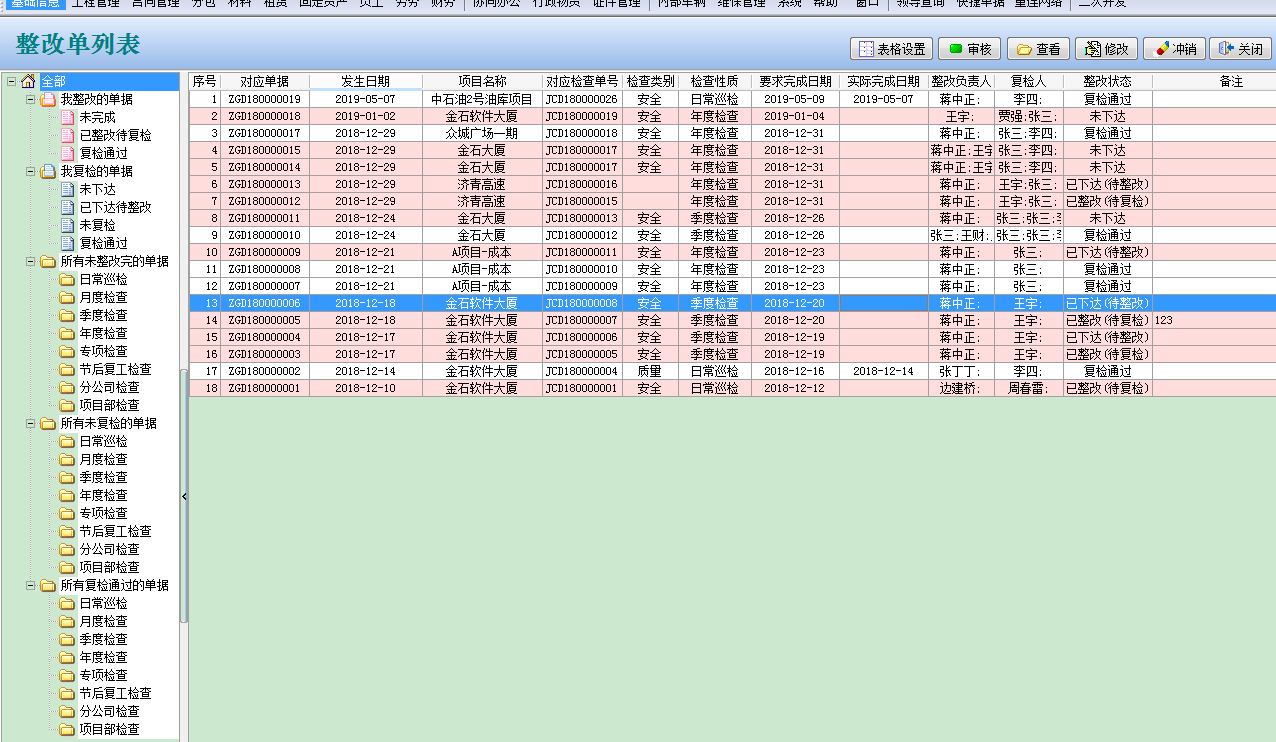1276x742 pixels.
Task: Click the home icon beside 全部
Action: 28,81
